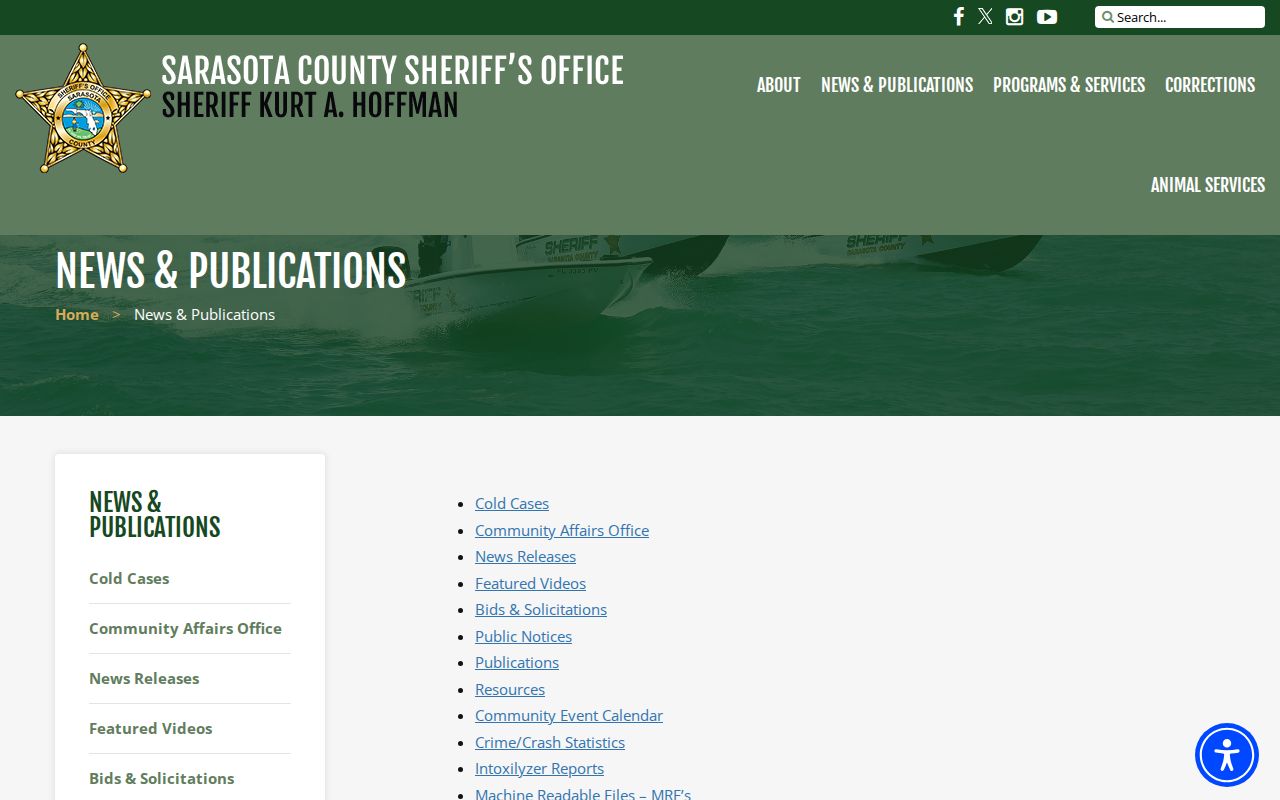
Task: Open the News & Publications top menu
Action: [x=897, y=85]
